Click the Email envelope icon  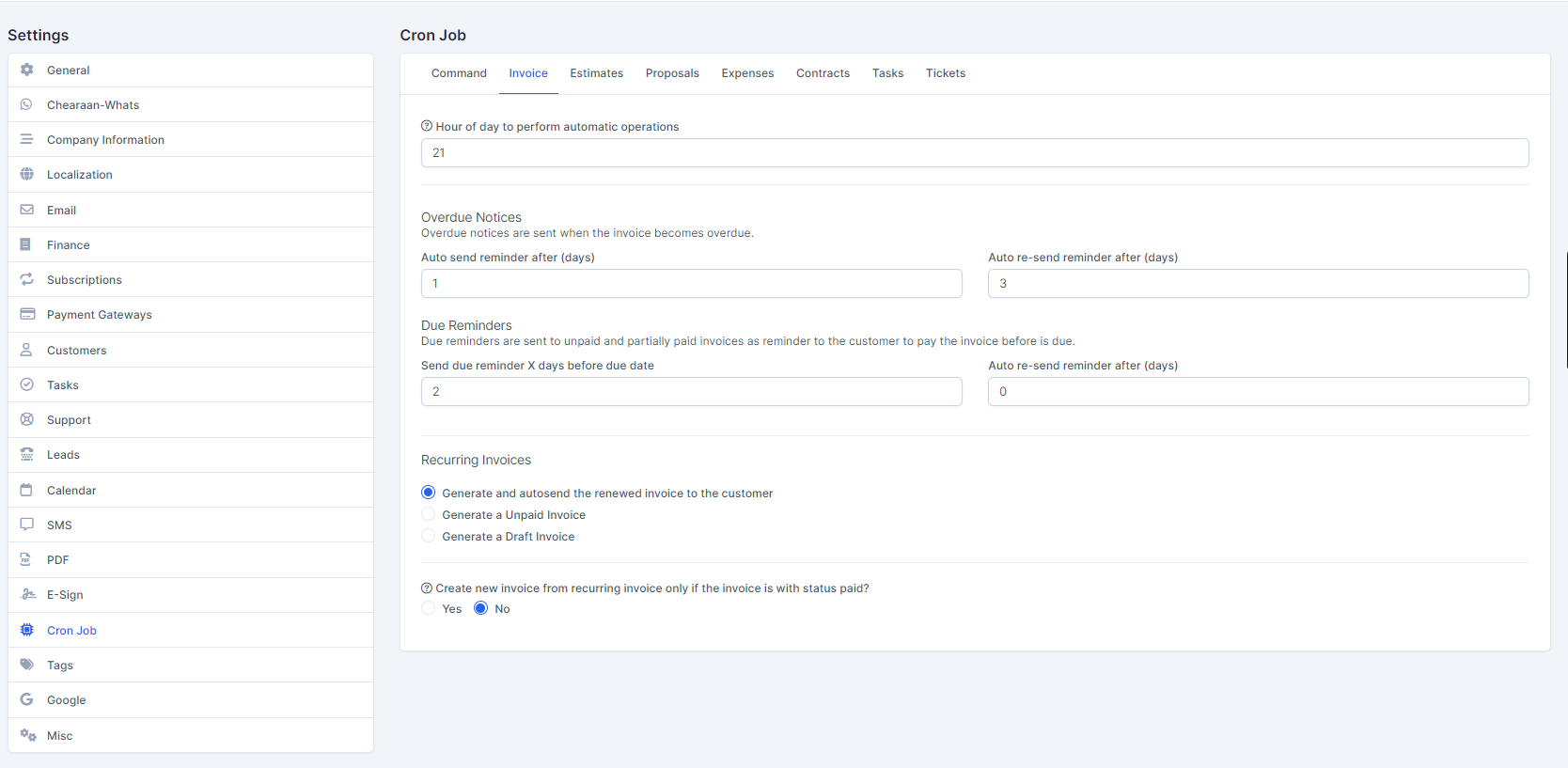[26, 210]
